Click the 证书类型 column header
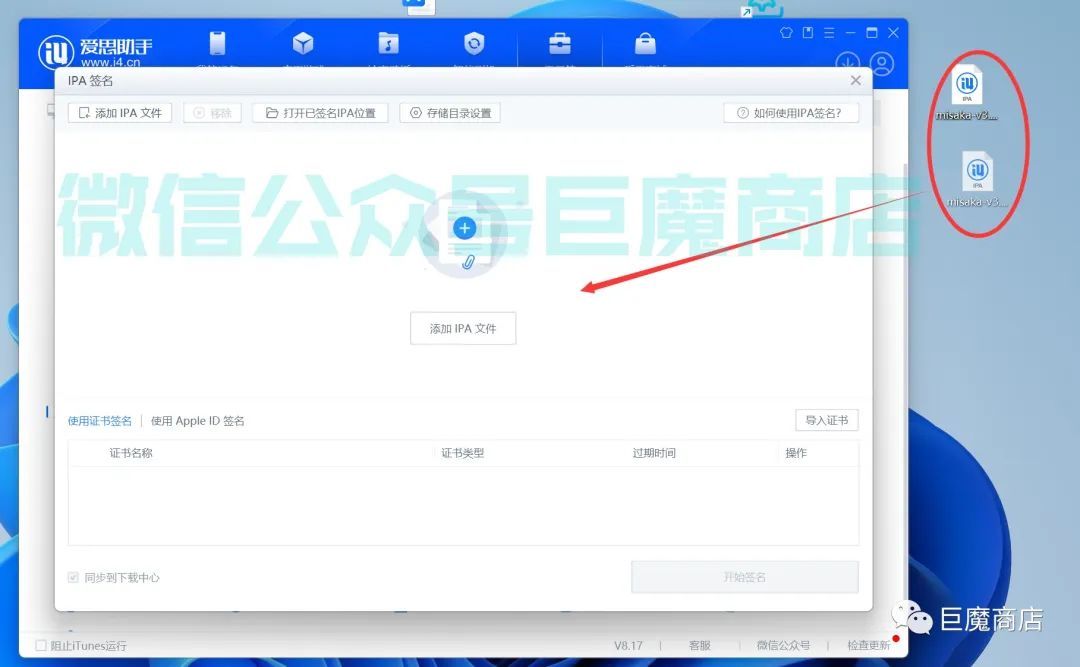 pyautogui.click(x=463, y=453)
